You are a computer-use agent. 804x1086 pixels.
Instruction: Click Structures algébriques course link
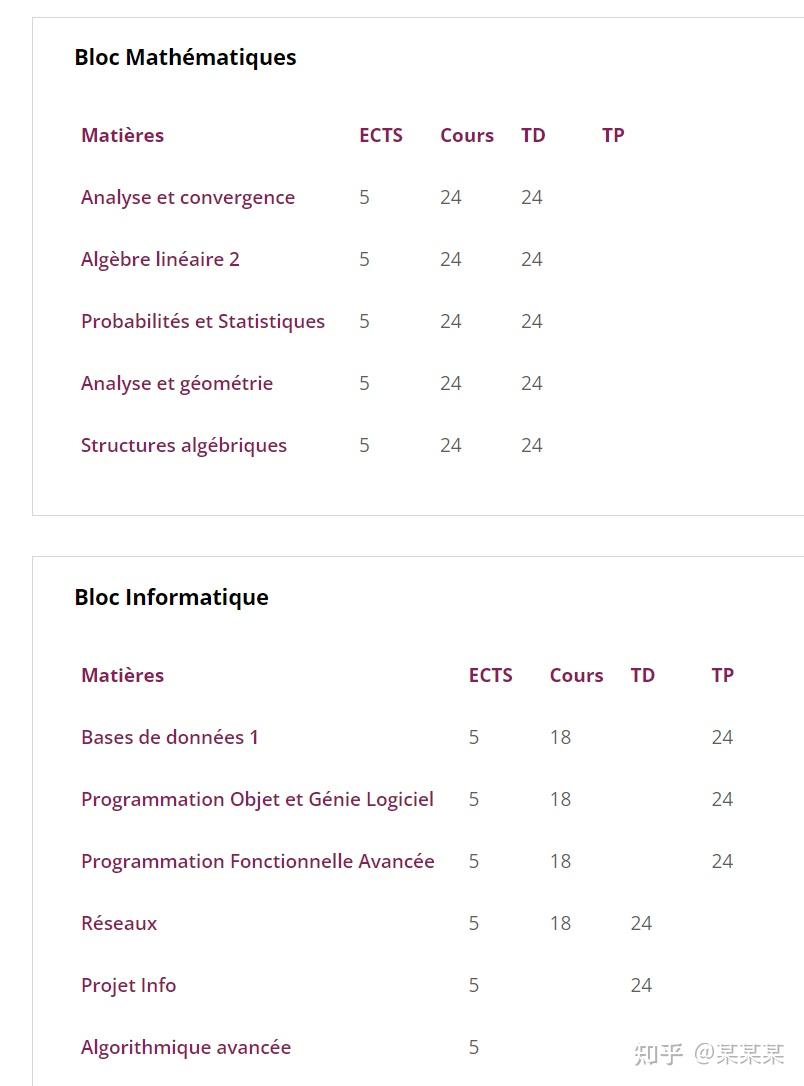(184, 445)
